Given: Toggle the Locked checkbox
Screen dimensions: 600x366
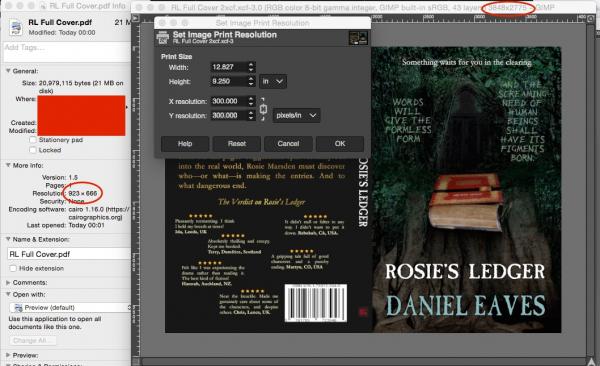Looking at the screenshot, I should [33, 150].
